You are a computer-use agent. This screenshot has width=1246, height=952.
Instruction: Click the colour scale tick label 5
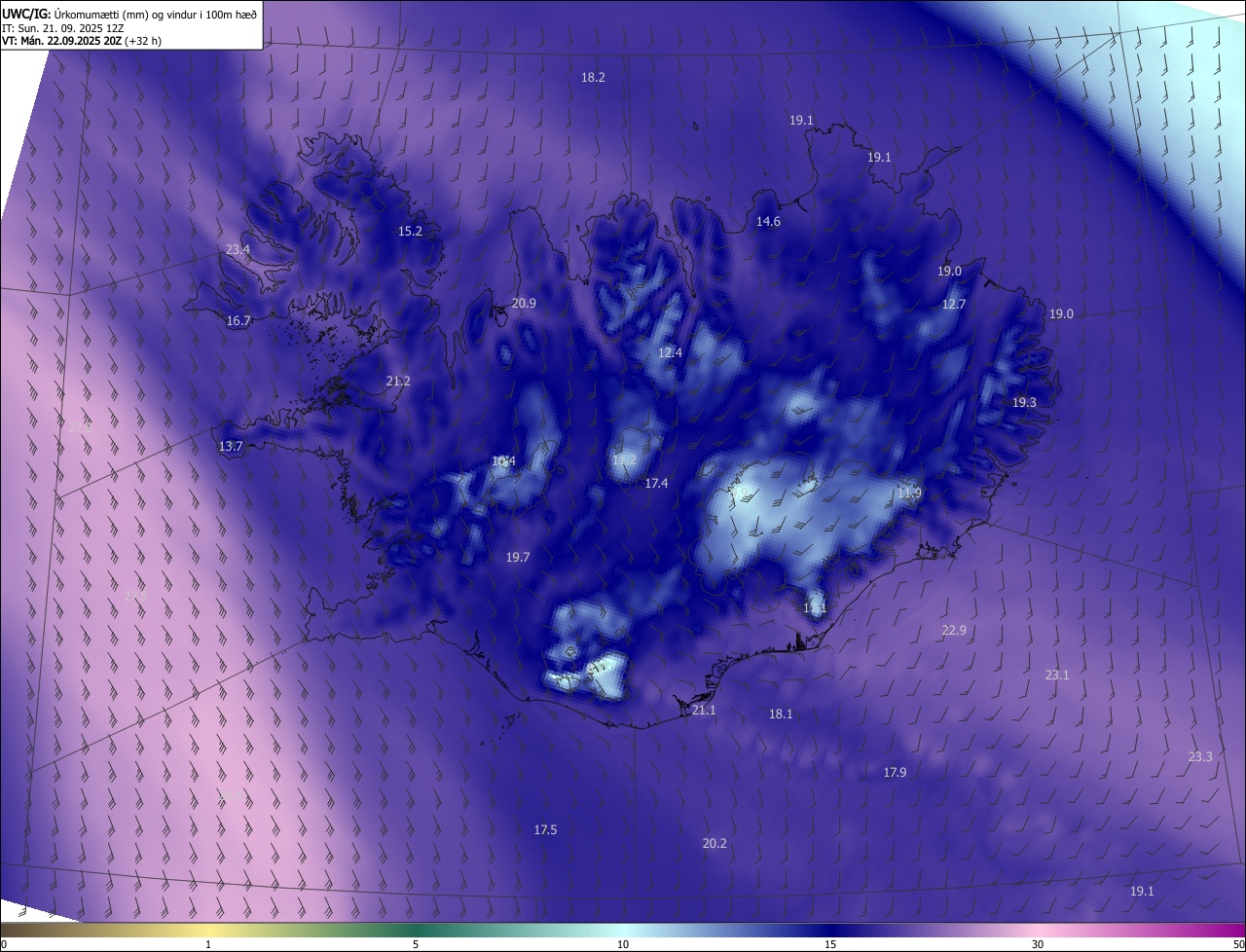(416, 945)
